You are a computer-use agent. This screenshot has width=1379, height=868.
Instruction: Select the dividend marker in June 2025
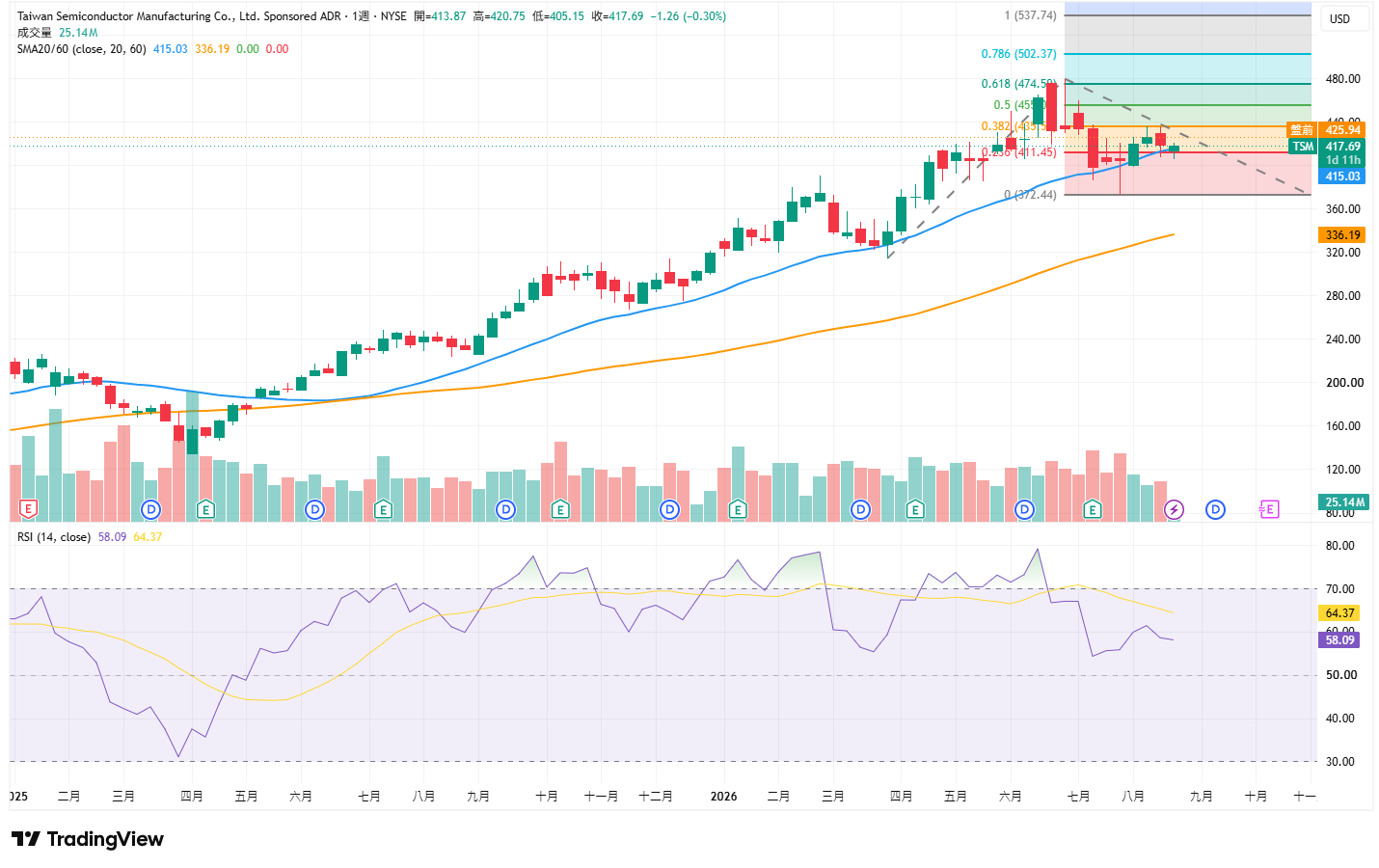pos(314,508)
